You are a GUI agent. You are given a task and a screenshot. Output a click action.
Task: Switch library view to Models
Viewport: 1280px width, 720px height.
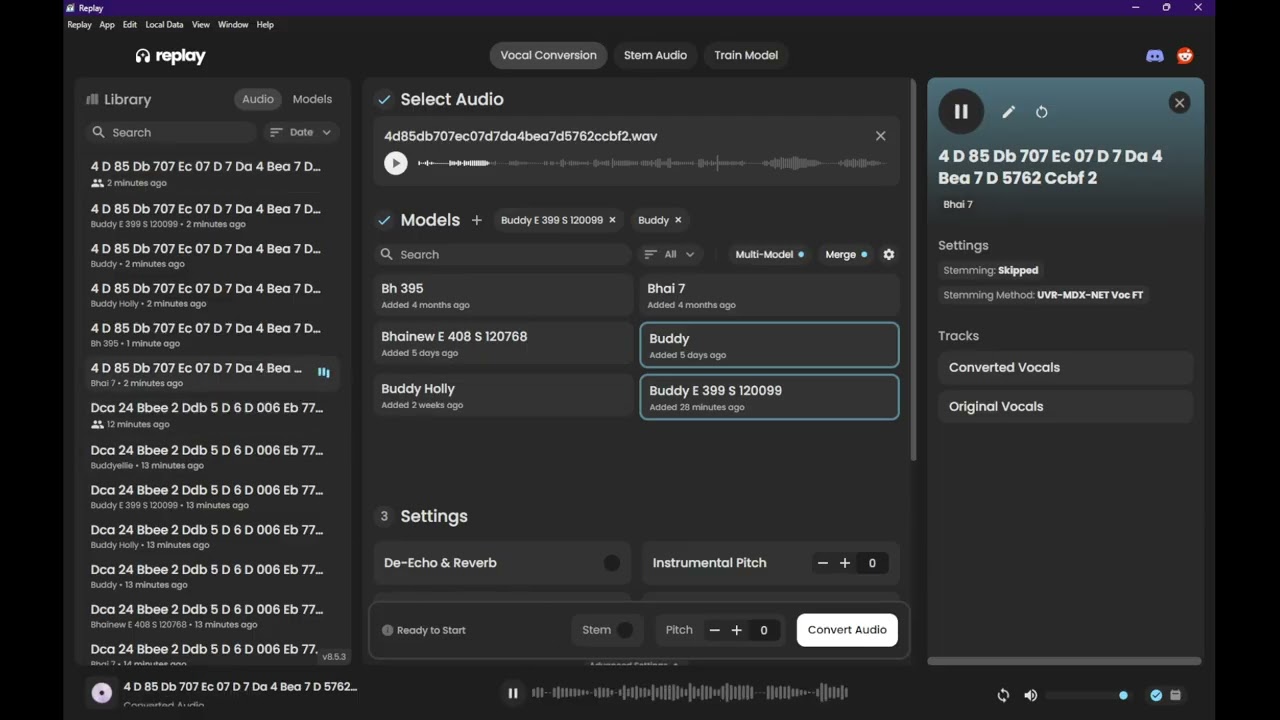[312, 99]
